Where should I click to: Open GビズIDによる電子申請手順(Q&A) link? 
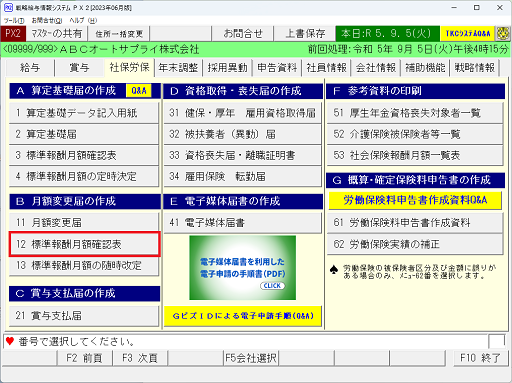click(x=243, y=316)
